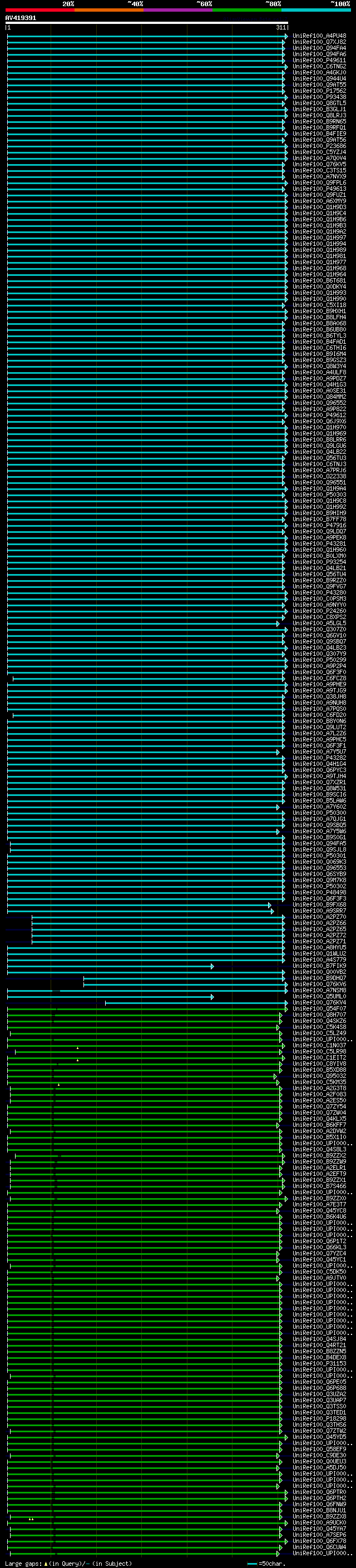
Task: Select hit label UniRef100_B3GLJ1
Action: pos(319,109)
